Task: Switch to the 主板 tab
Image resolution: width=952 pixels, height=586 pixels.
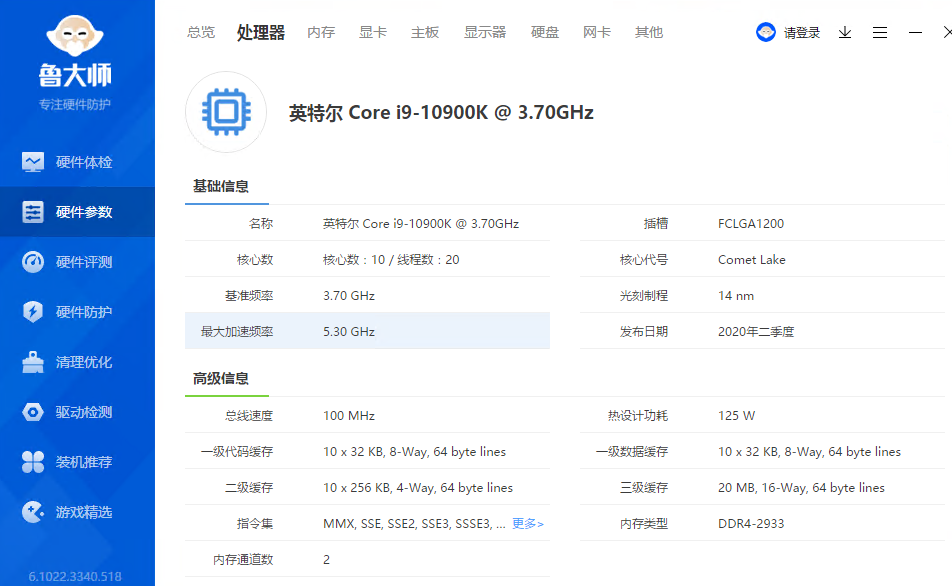Action: coord(425,32)
